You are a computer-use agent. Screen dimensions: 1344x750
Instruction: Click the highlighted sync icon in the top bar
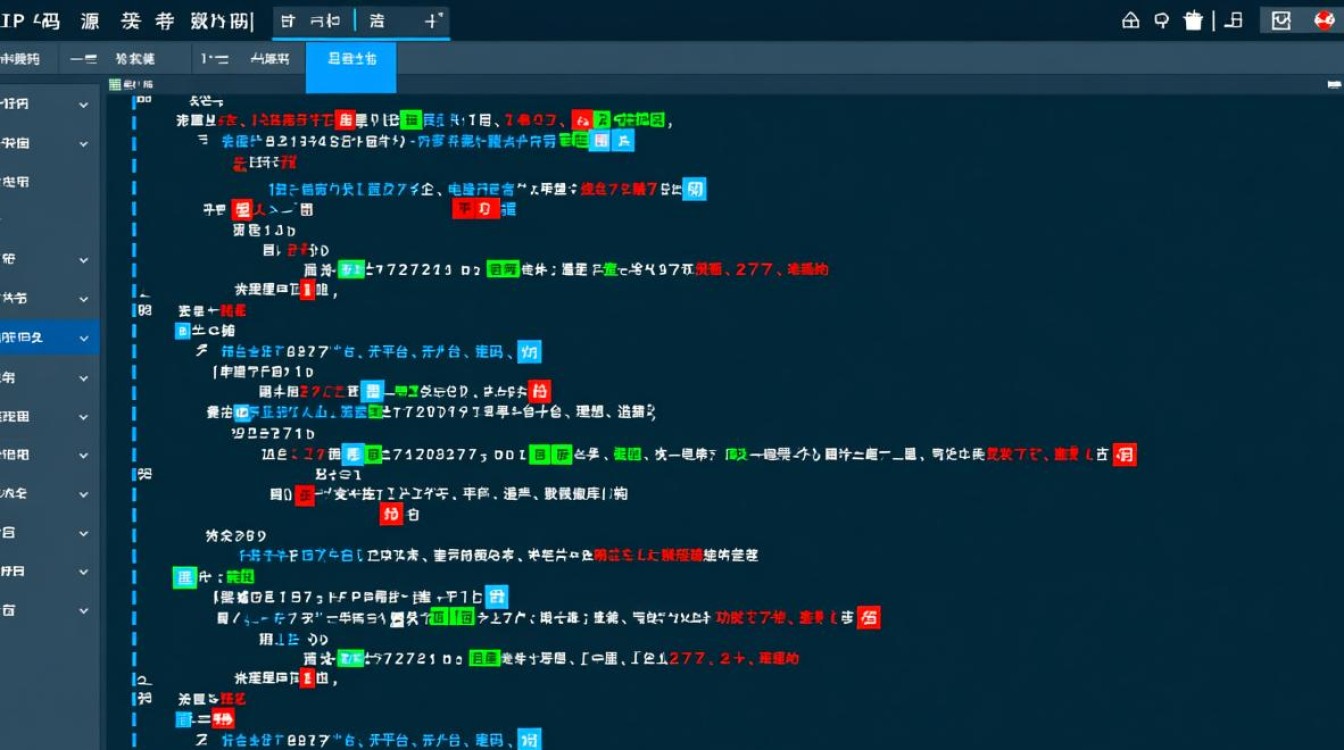coord(1283,19)
